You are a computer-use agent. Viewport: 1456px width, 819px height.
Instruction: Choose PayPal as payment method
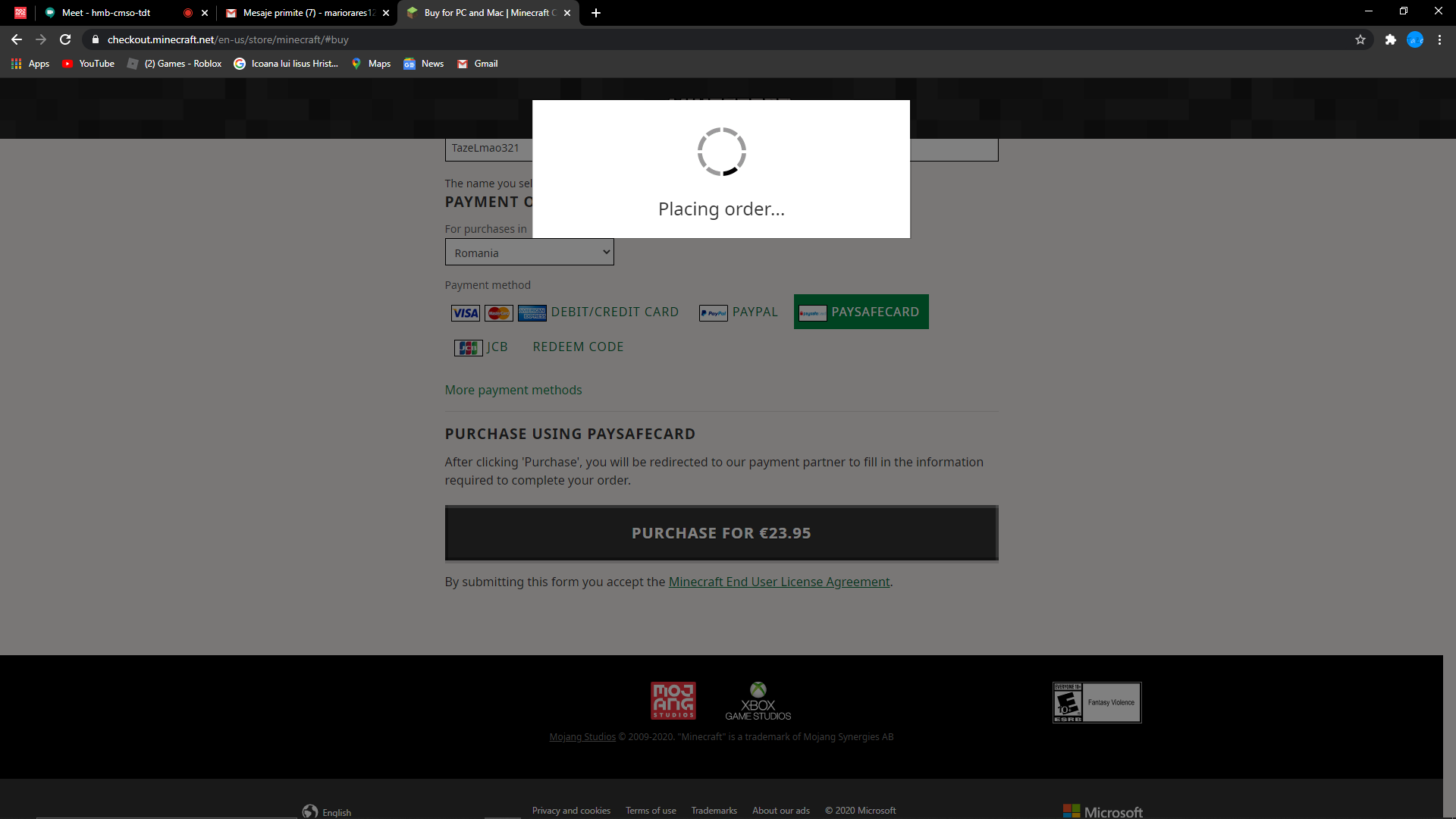(x=739, y=312)
